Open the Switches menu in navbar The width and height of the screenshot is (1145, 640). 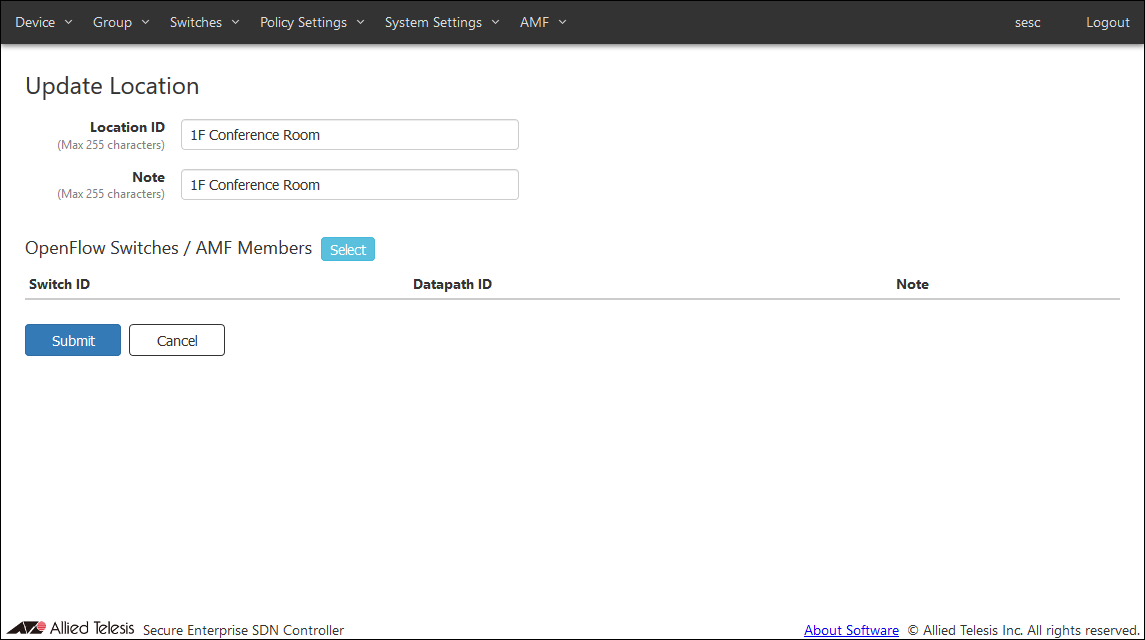[204, 22]
